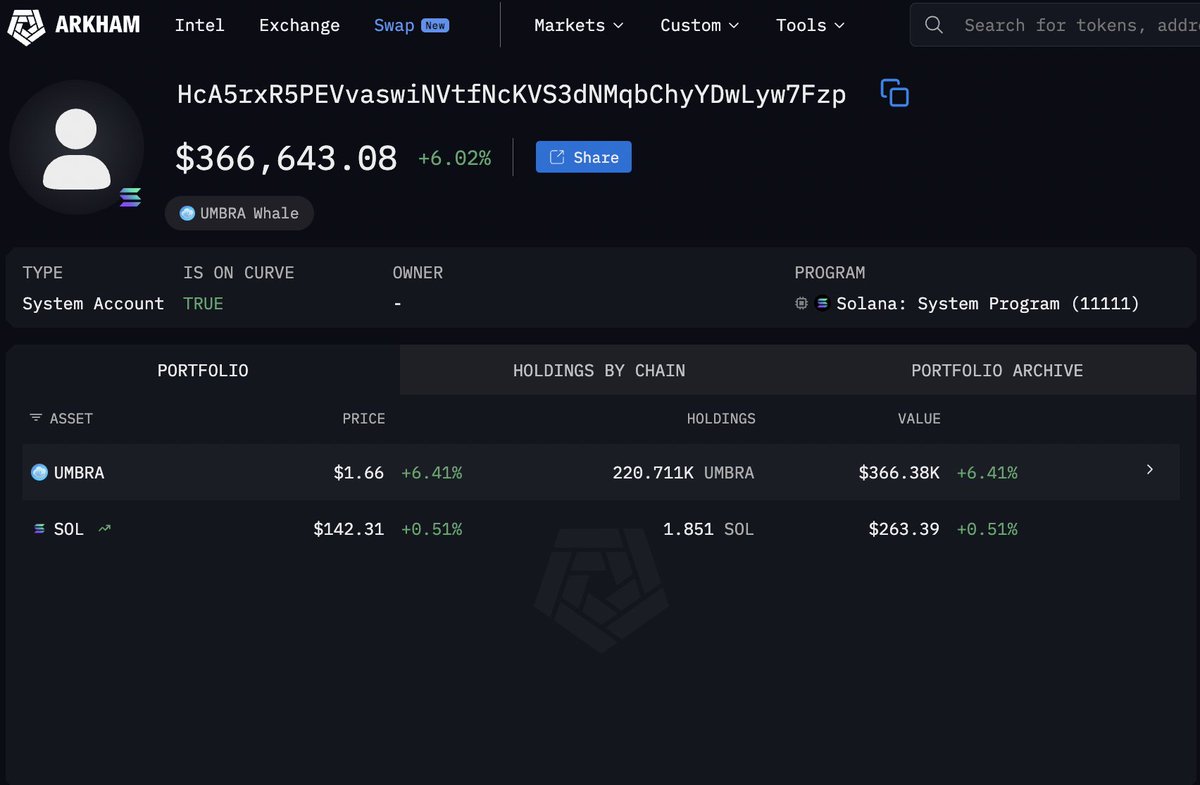Open Solana: System Program link
The width and height of the screenshot is (1200, 785).
point(988,303)
